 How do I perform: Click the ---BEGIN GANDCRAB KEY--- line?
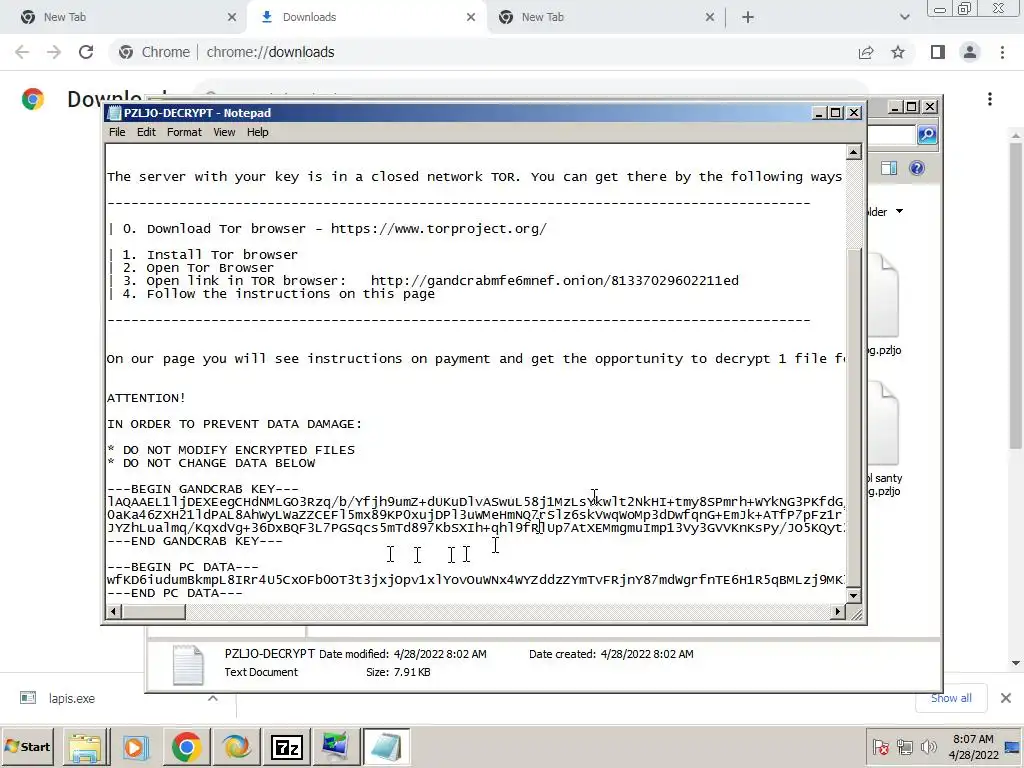click(202, 488)
